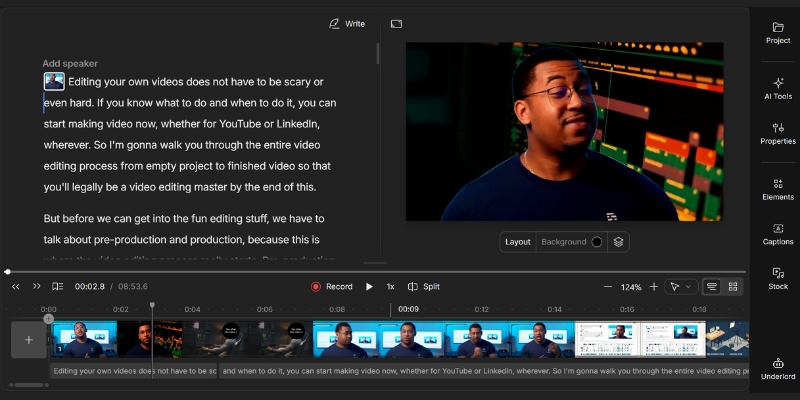Click the timeline horizontal scrollbar
This screenshot has height=400, width=800.
29,385
